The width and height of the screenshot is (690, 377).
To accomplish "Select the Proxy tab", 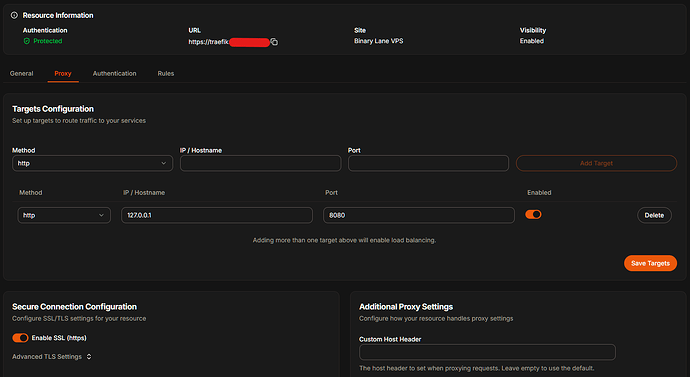I will (63, 73).
